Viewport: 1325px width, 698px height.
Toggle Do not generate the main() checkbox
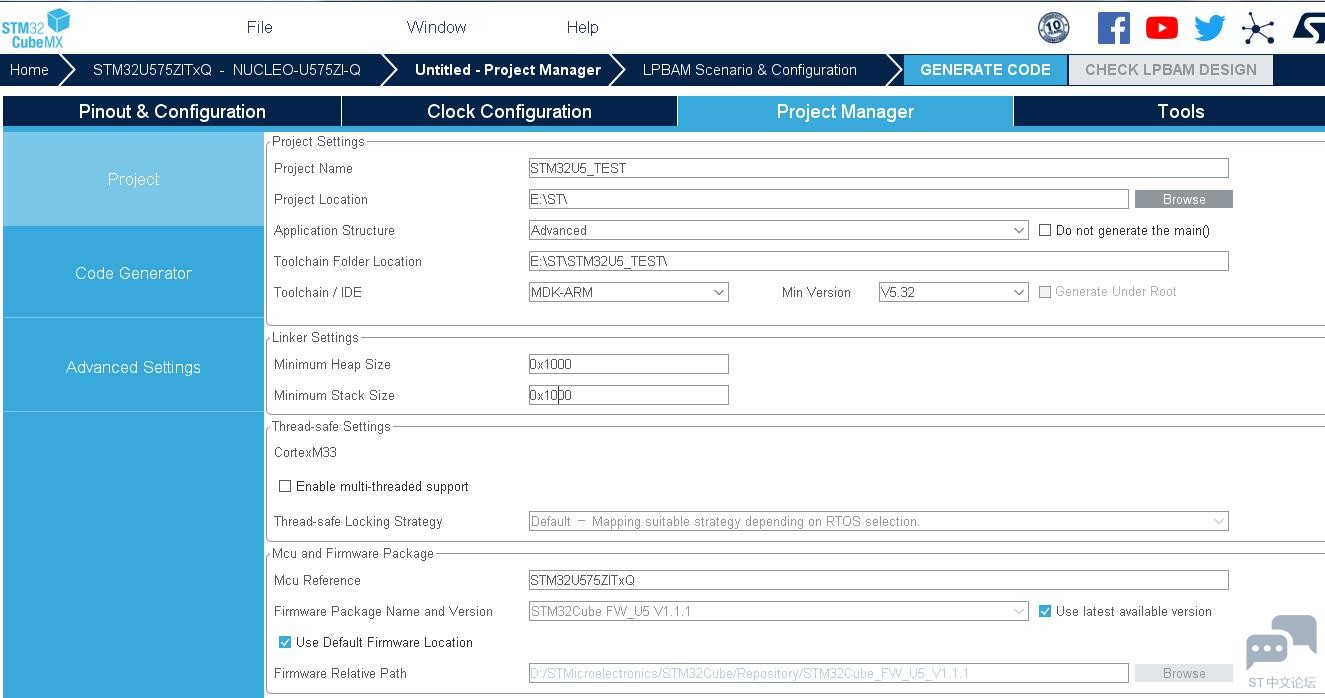(x=1045, y=230)
